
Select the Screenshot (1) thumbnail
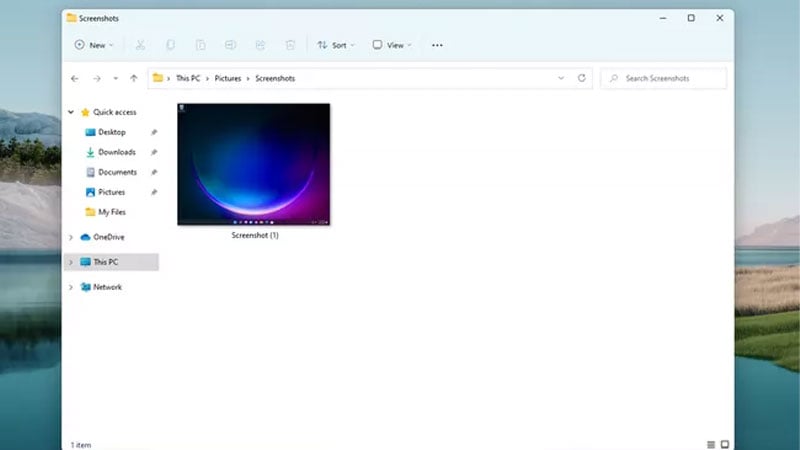click(x=254, y=164)
